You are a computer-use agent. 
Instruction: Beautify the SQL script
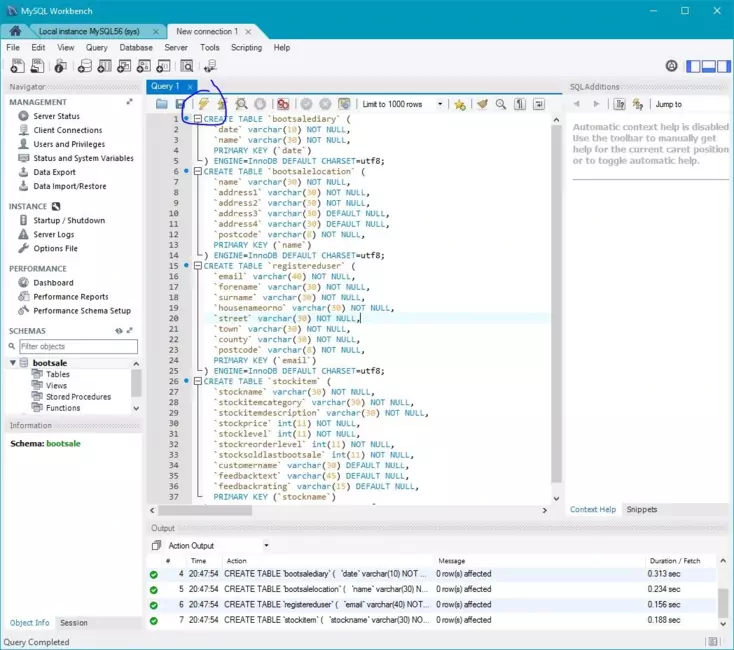click(482, 104)
